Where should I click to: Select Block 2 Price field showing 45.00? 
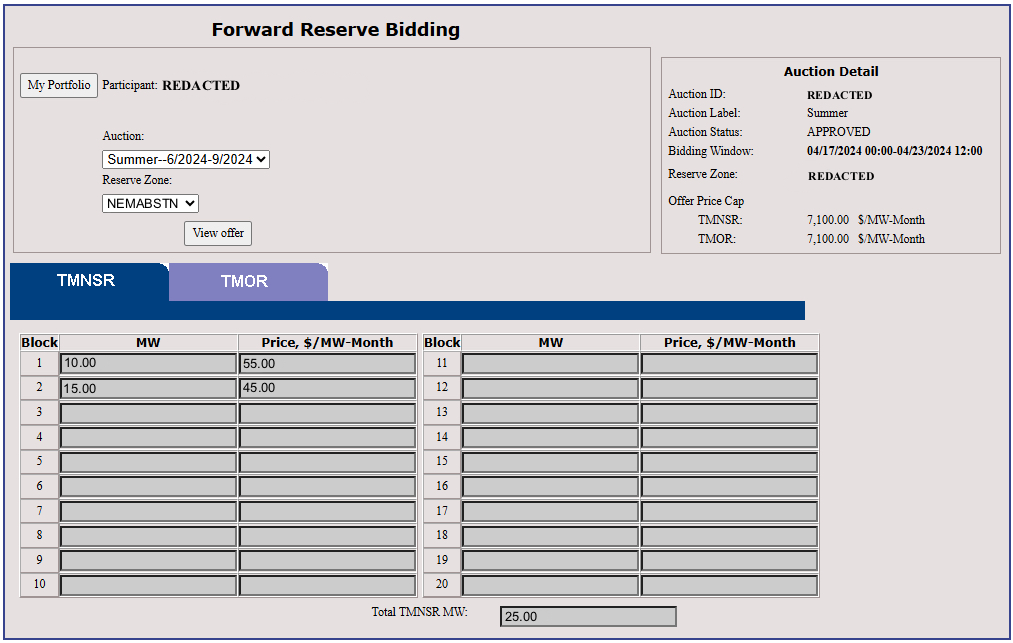point(328,388)
